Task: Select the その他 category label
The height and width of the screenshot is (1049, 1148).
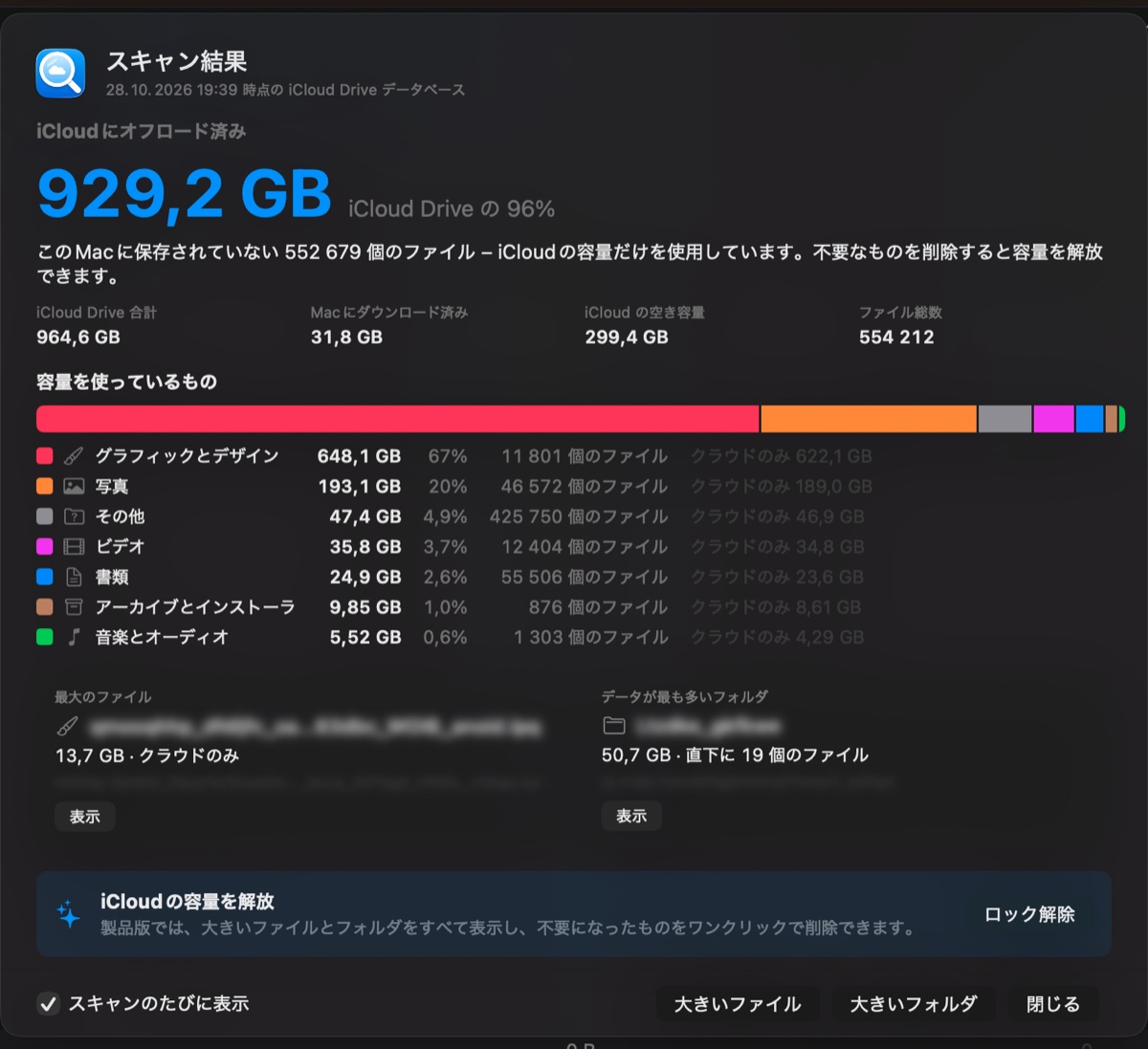Action: coord(121,516)
